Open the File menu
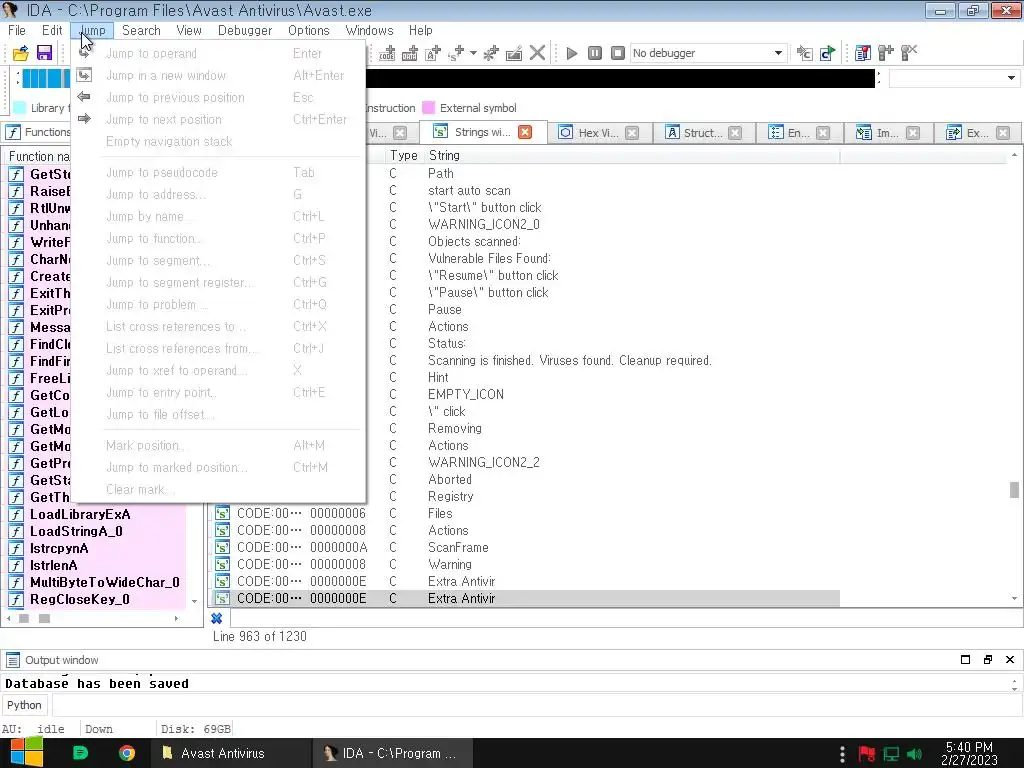This screenshot has width=1024, height=768. pyautogui.click(x=17, y=31)
